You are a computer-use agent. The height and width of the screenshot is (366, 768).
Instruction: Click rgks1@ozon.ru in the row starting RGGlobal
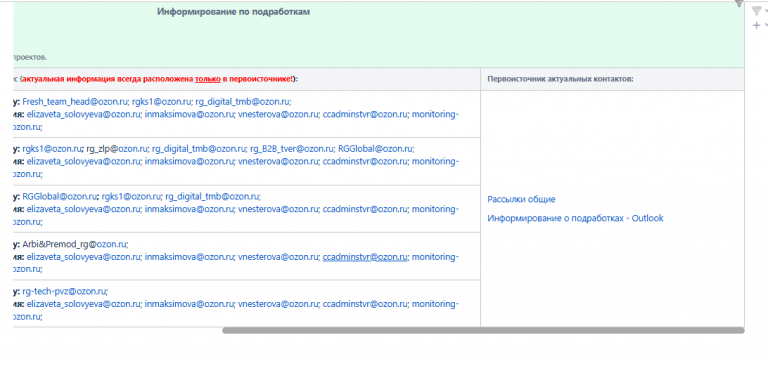coord(131,196)
